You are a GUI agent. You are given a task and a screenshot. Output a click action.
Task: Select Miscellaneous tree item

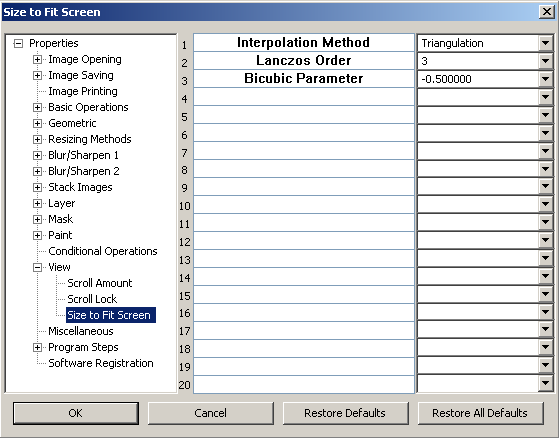(x=81, y=331)
